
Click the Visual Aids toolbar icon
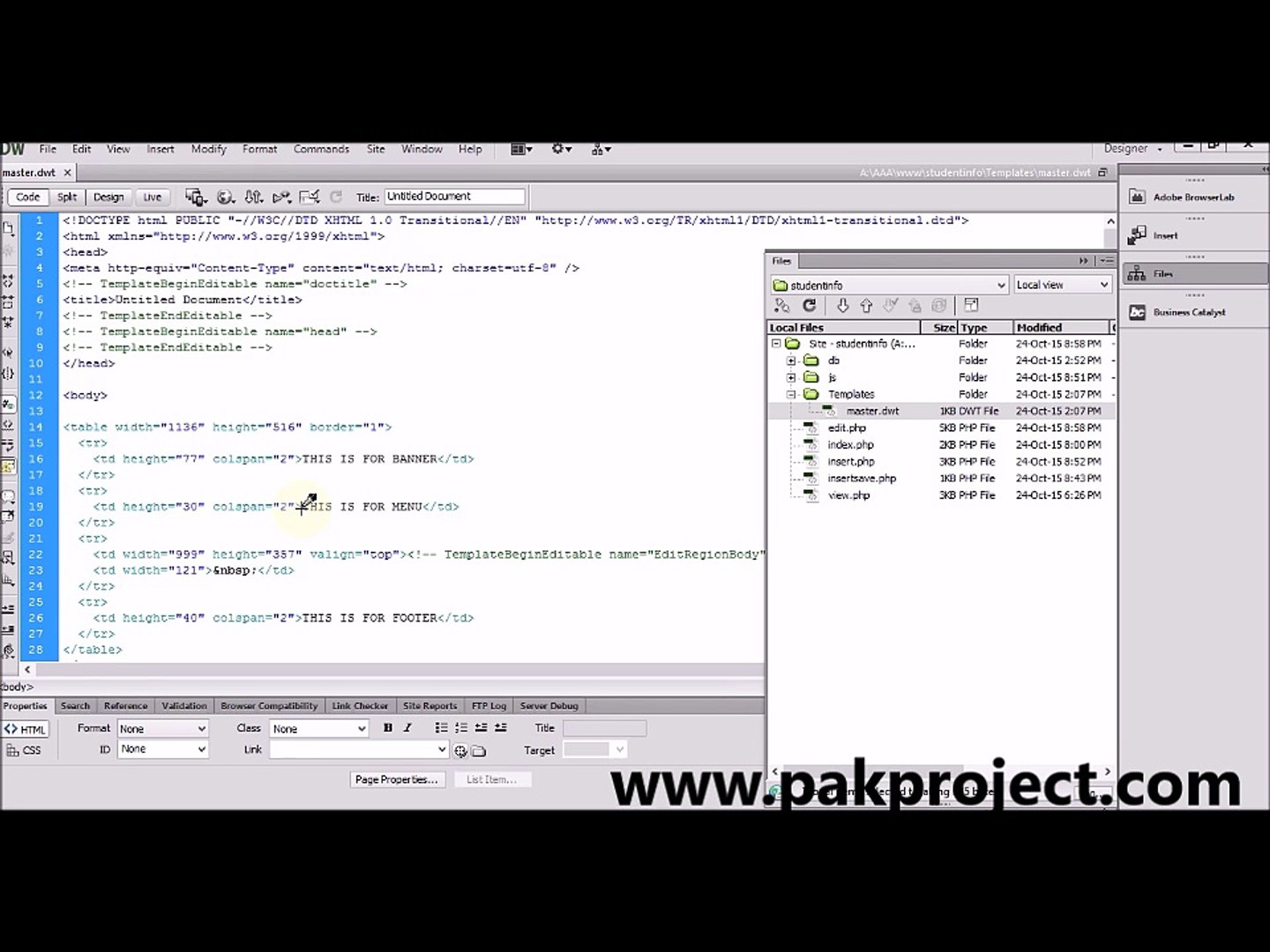tap(310, 197)
